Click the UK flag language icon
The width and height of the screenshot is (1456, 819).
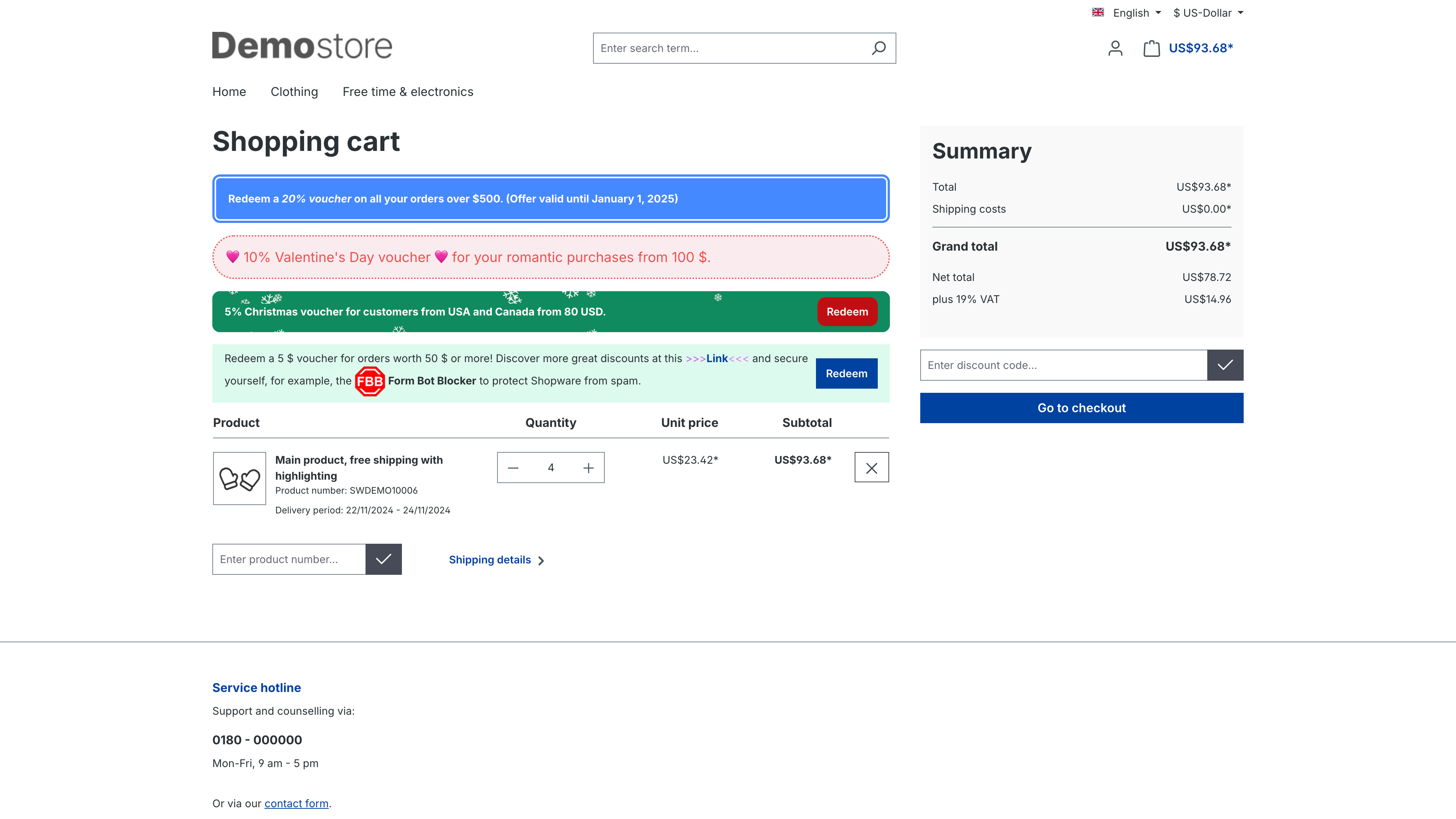1098,13
